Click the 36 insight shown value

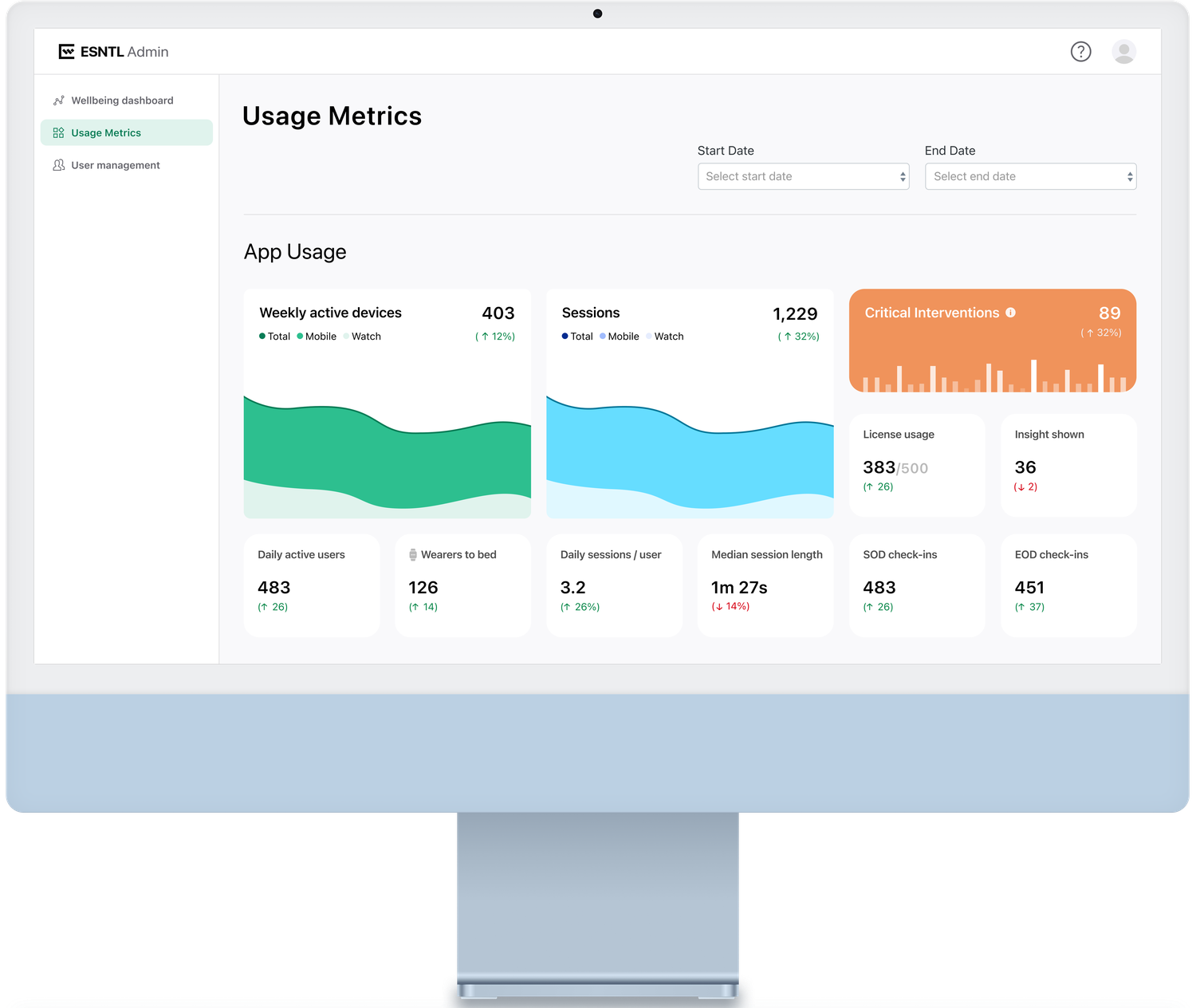click(1025, 467)
